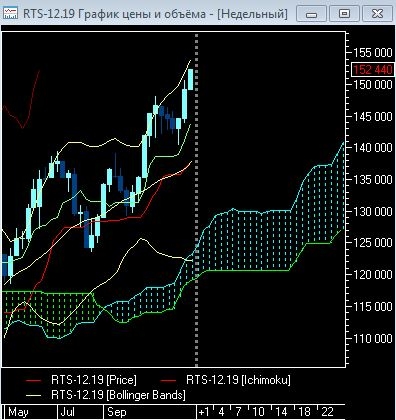Click the chart window icon in title bar

click(x=10, y=13)
